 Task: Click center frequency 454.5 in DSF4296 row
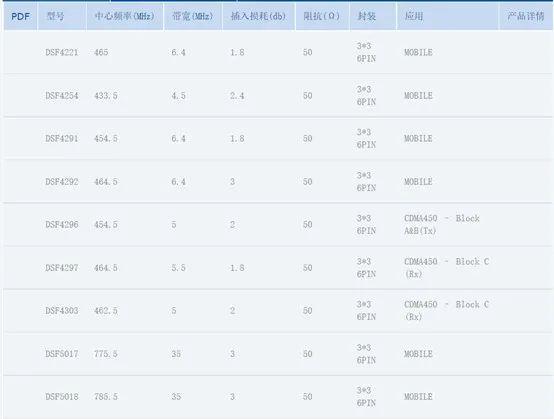click(106, 225)
